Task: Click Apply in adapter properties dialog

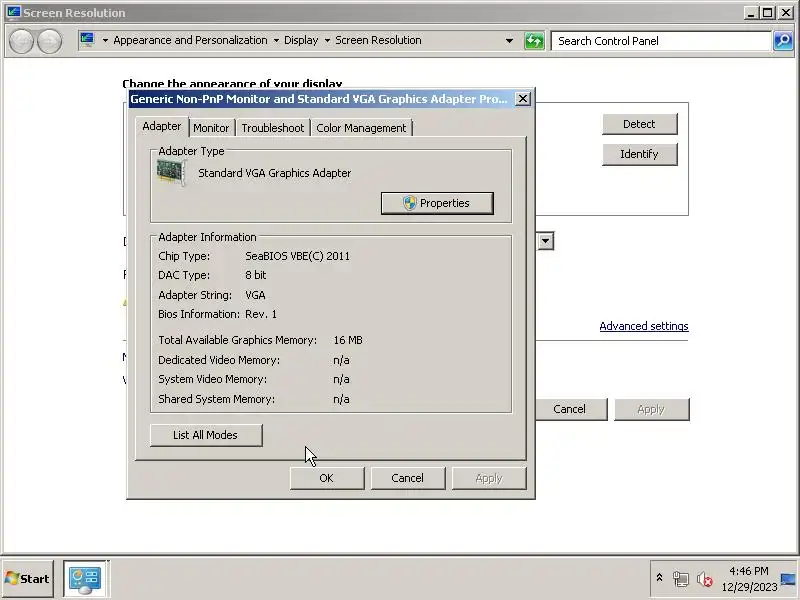Action: pyautogui.click(x=489, y=478)
